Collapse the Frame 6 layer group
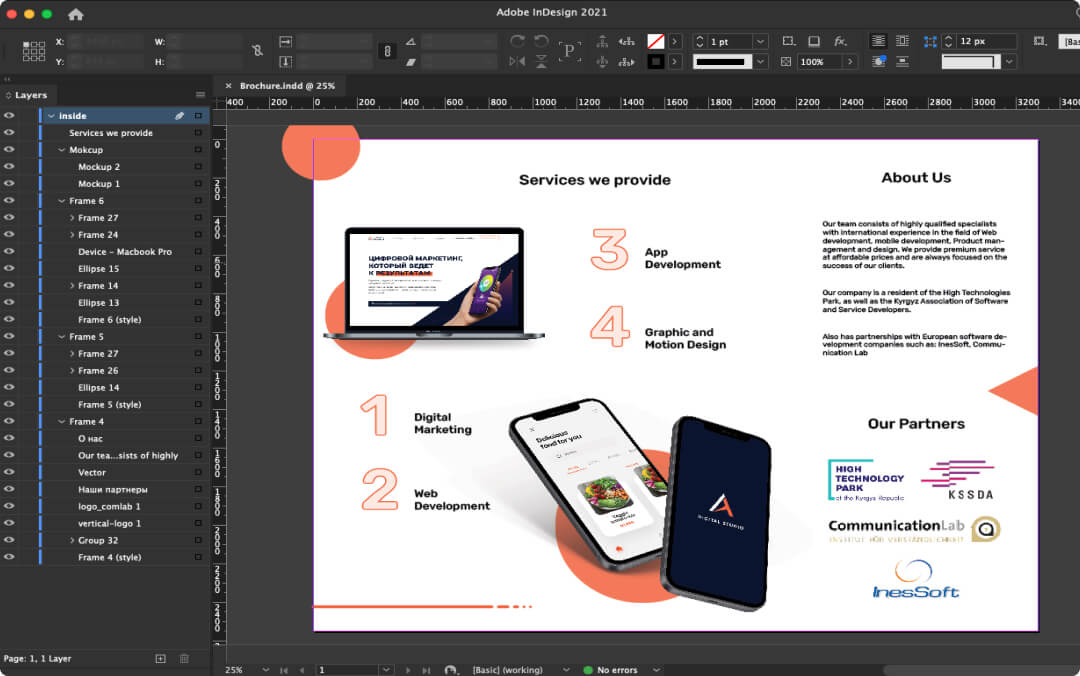The height and width of the screenshot is (676, 1080). click(x=61, y=201)
